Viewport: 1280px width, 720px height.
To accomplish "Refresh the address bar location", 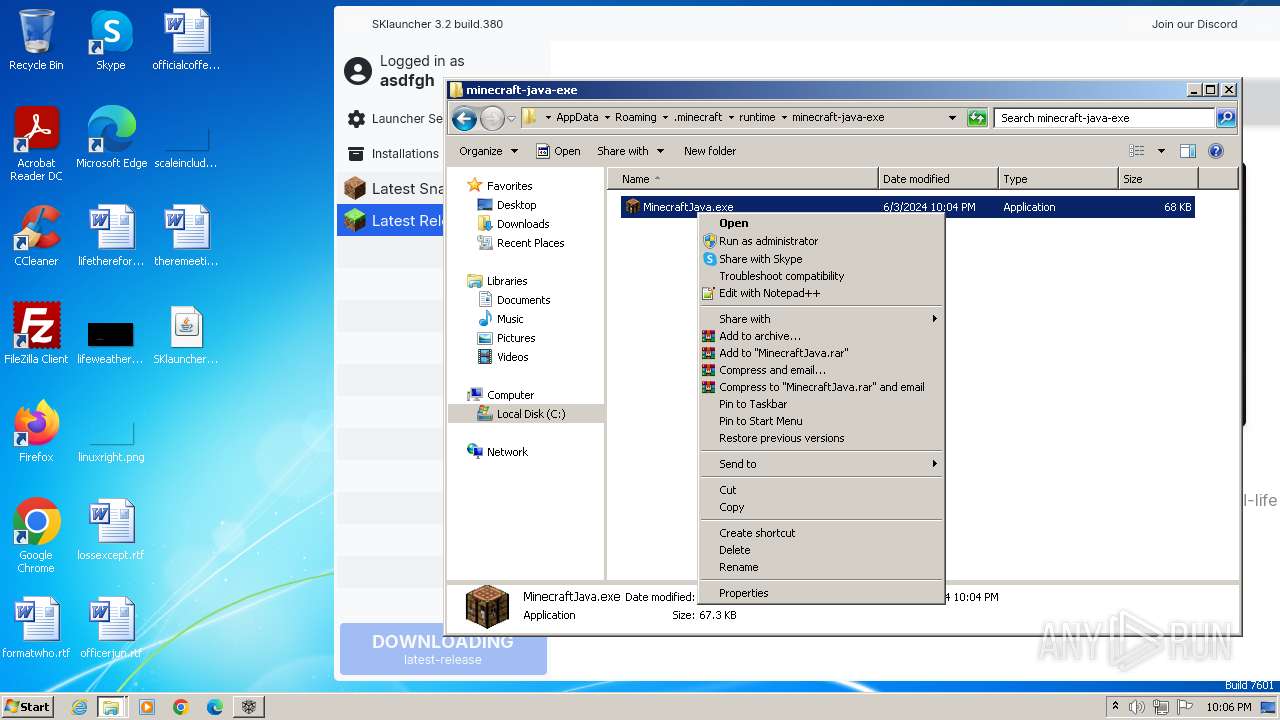I will click(x=977, y=118).
